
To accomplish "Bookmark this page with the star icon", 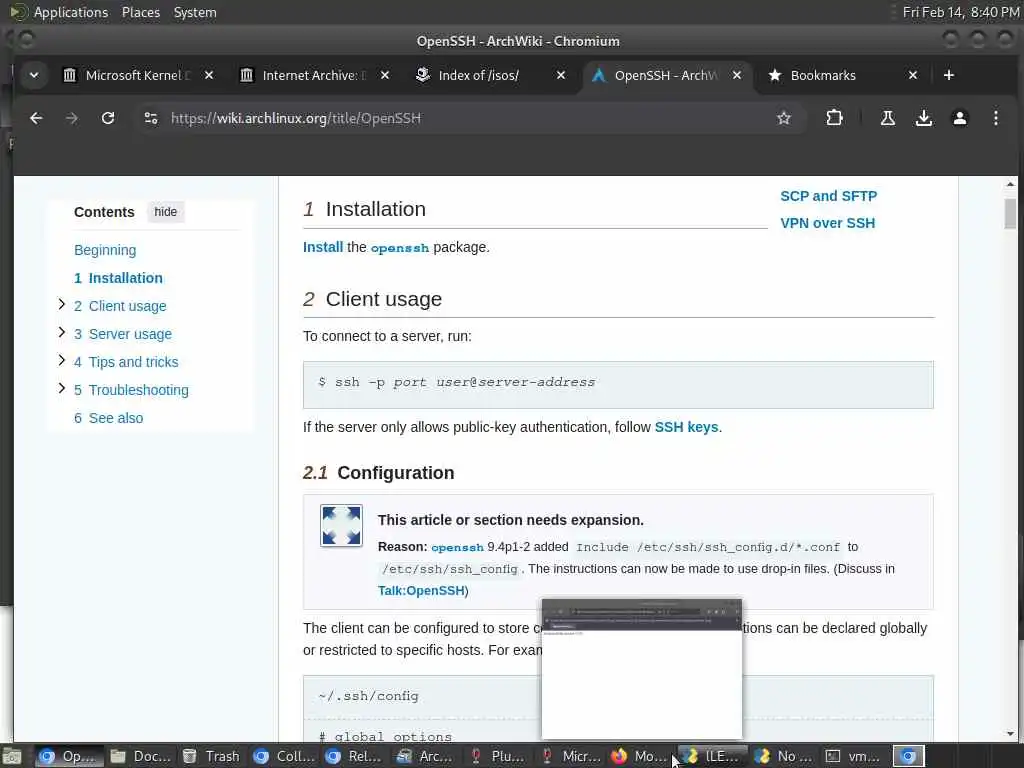I will [x=784, y=118].
